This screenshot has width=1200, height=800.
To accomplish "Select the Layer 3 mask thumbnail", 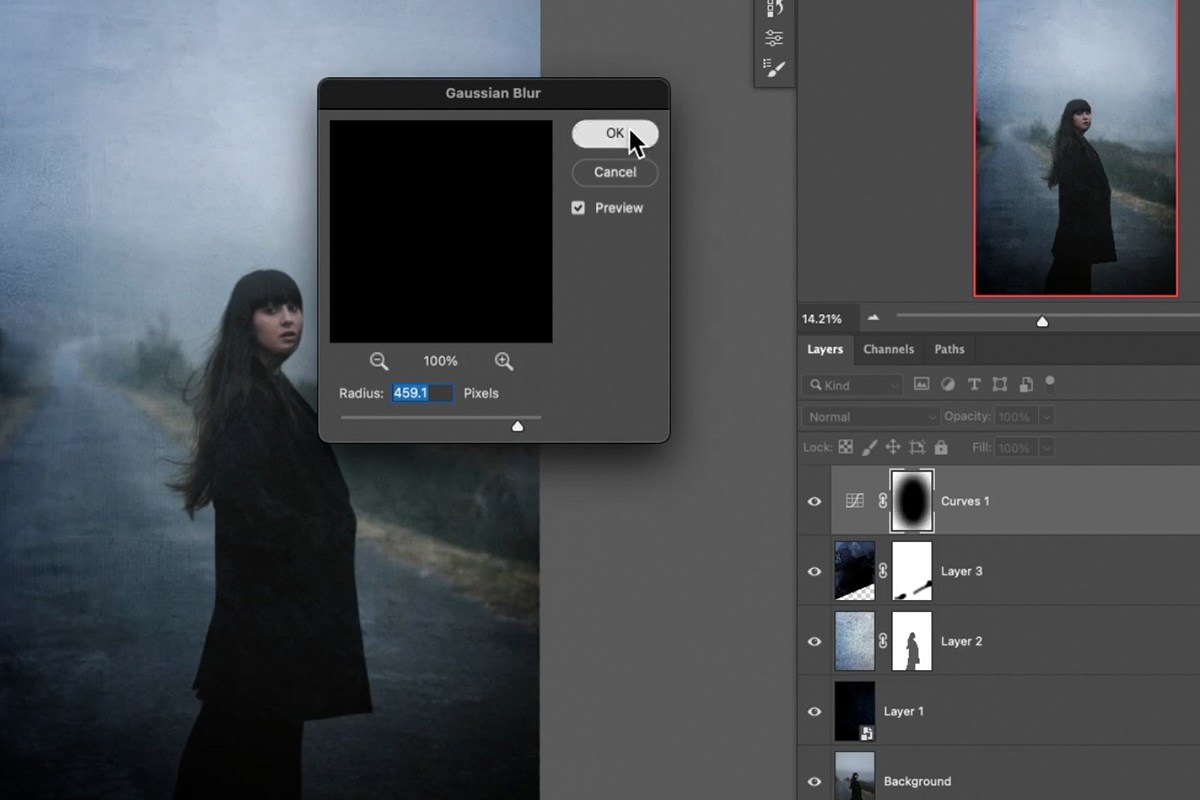I will 912,571.
